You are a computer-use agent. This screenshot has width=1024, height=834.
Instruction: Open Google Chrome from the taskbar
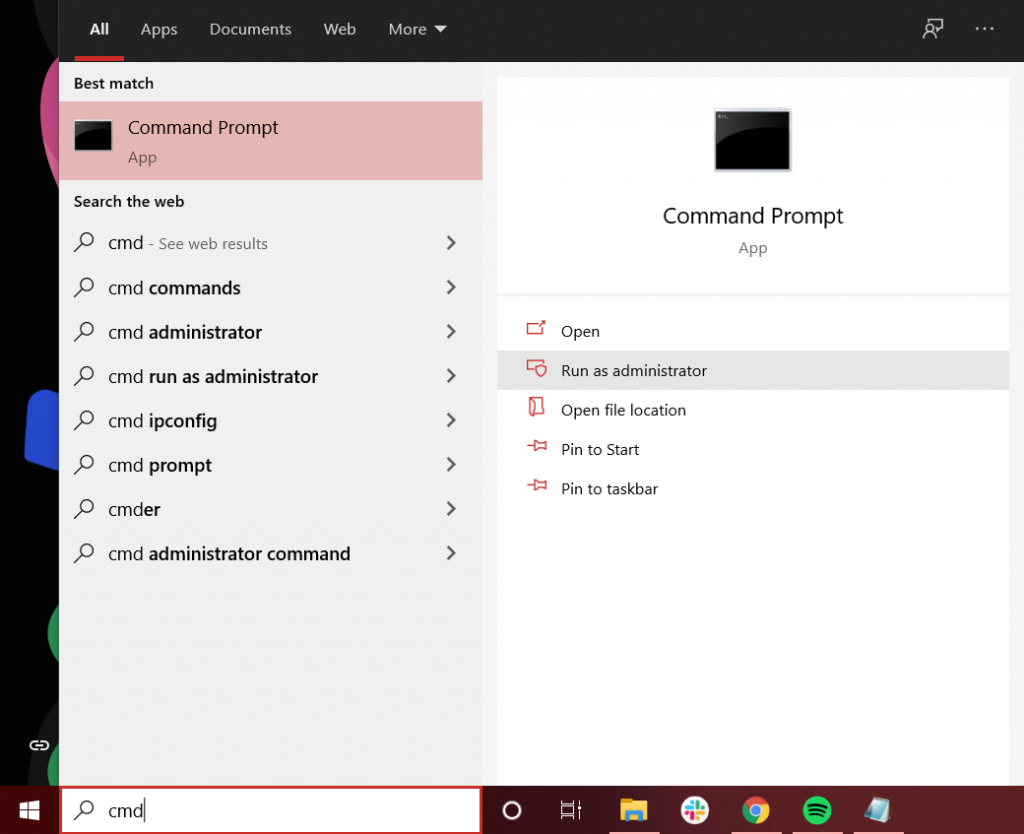tap(756, 810)
